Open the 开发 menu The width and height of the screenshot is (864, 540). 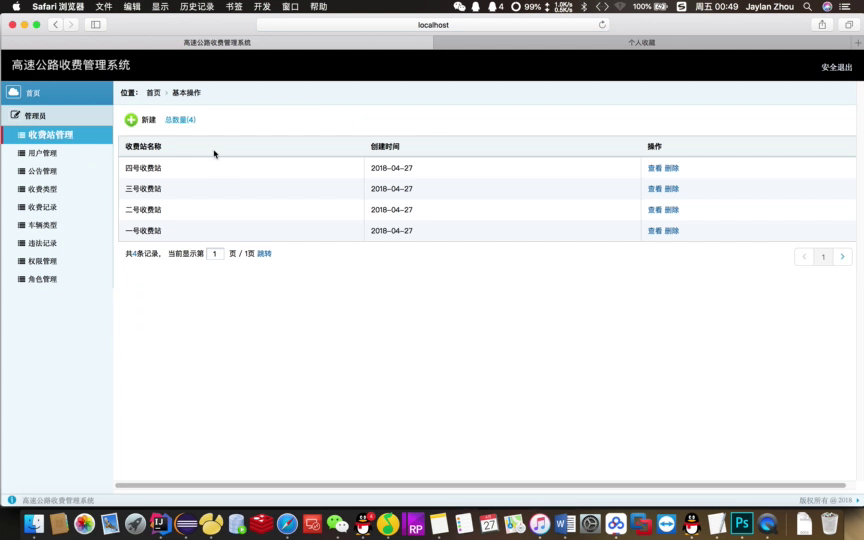tap(262, 7)
